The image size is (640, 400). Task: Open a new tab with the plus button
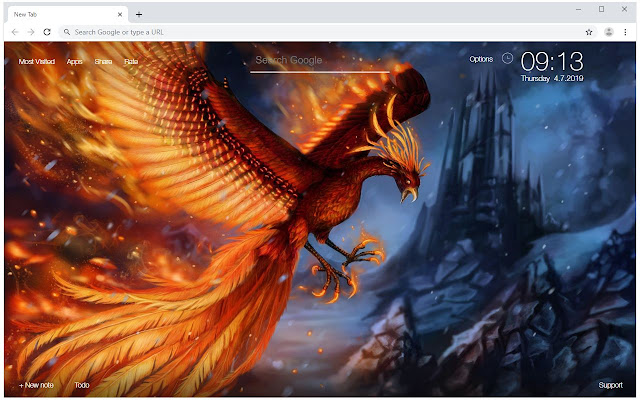[x=139, y=14]
